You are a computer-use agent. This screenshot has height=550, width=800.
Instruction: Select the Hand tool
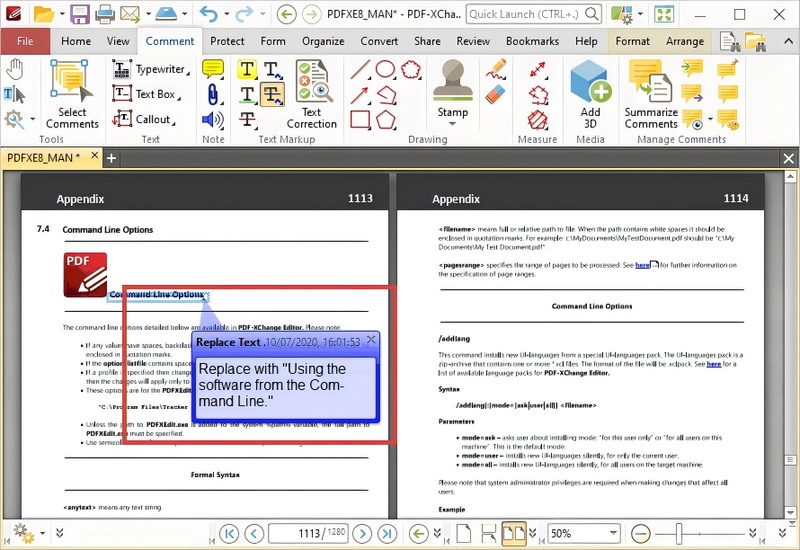click(x=15, y=69)
